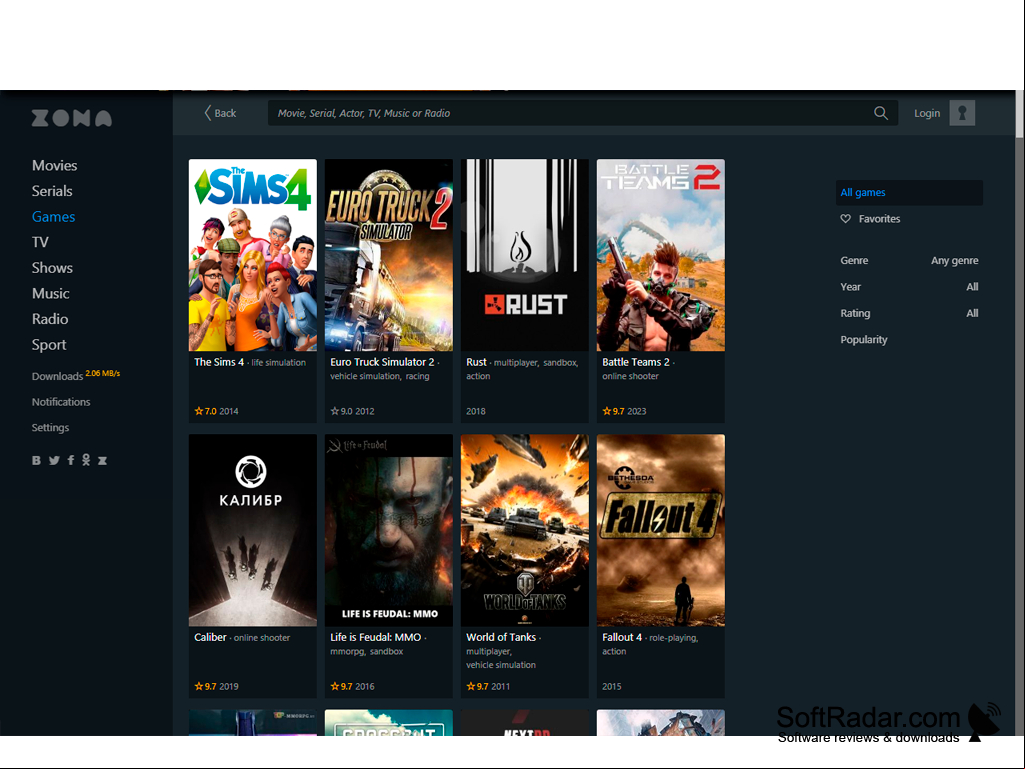
Task: Open the Year filter dropdown
Action: 909,287
